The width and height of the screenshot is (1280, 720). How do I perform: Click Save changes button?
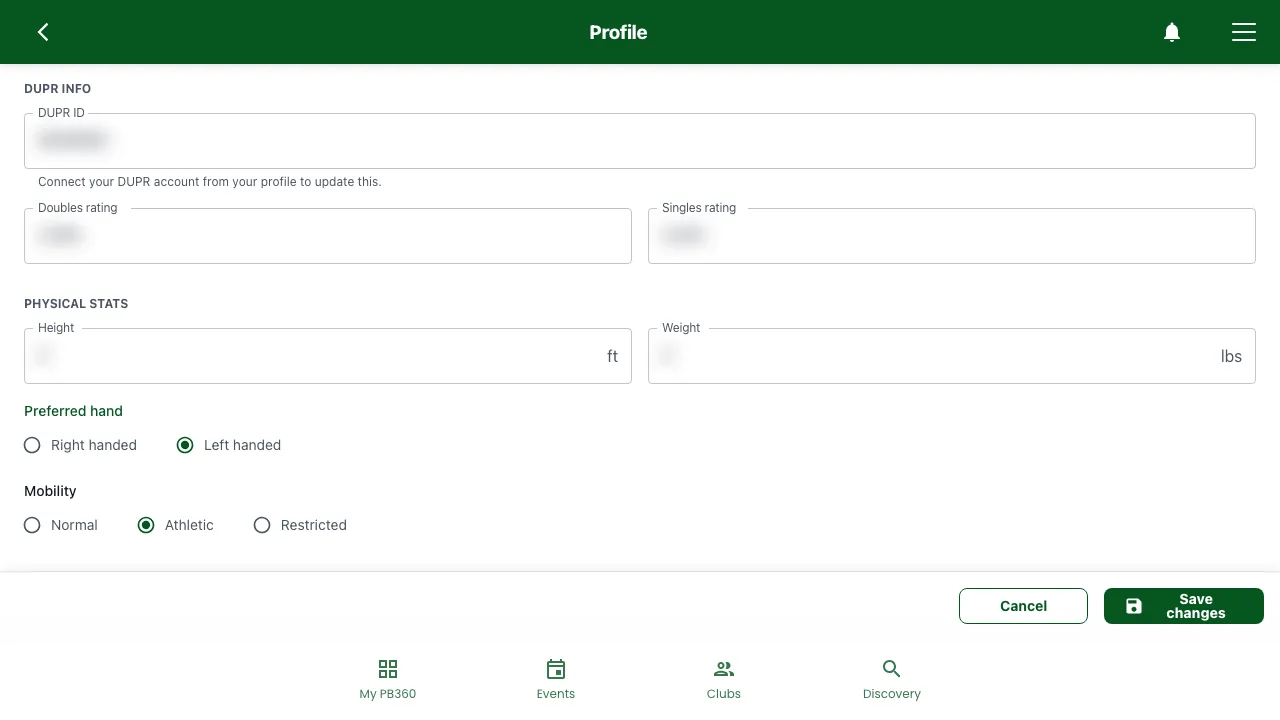pyautogui.click(x=1184, y=606)
